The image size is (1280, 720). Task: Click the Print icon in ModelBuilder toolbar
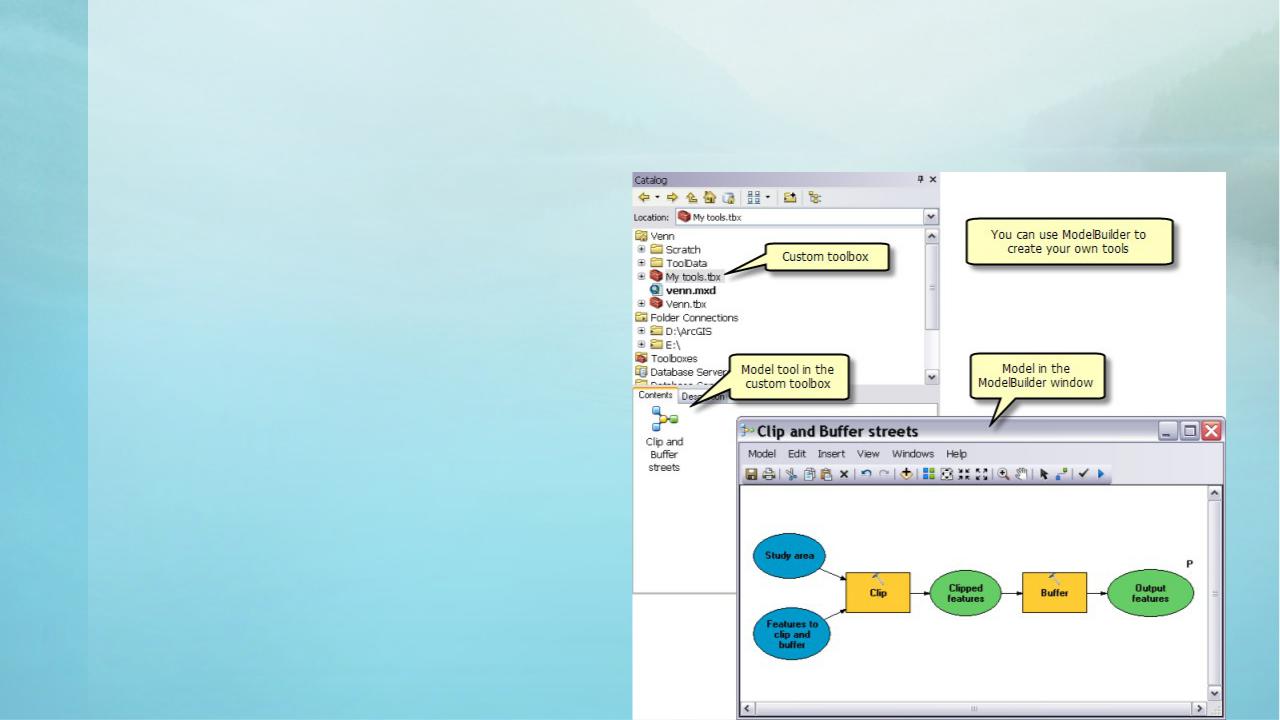click(x=769, y=473)
